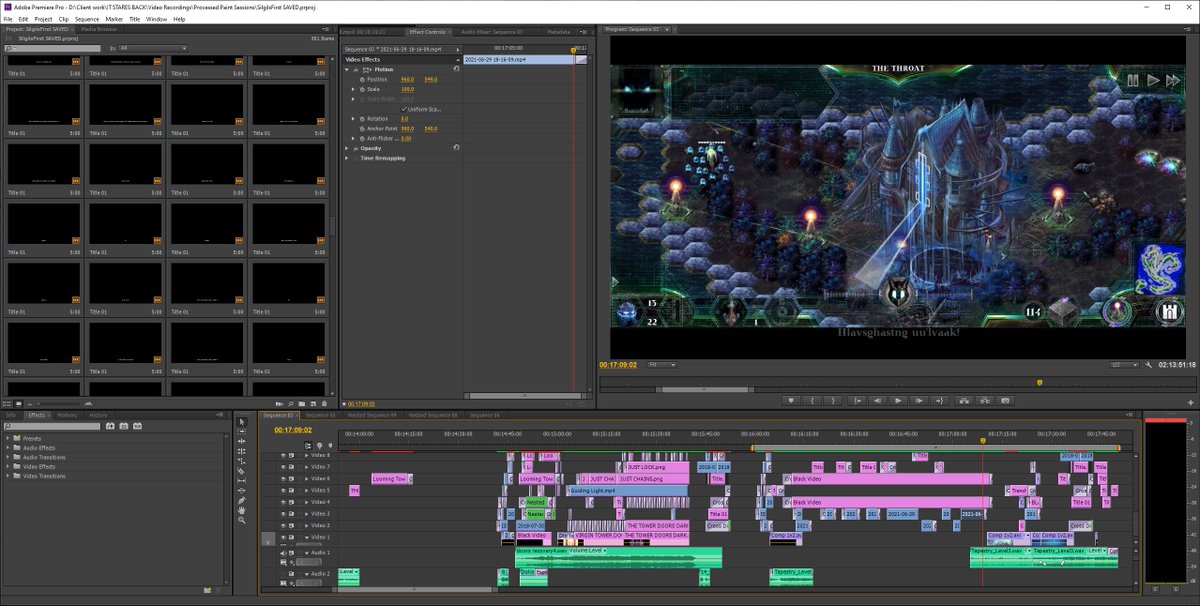1200x606 pixels.
Task: Reset the Opacity effect
Action: tap(456, 148)
